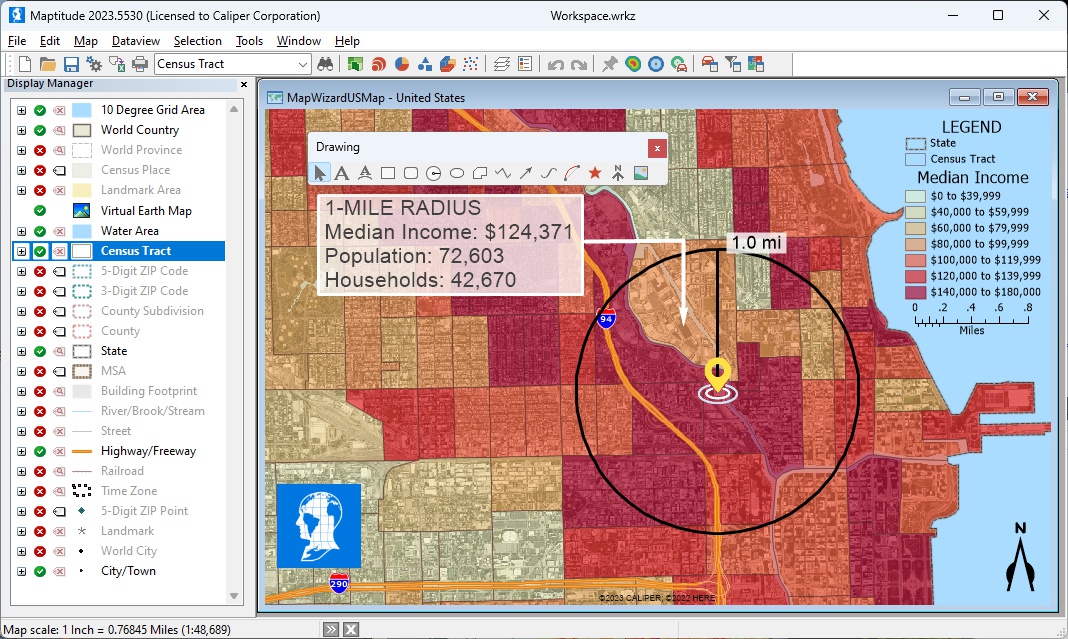Open the Dataview menu
Screen dimensions: 1068x639
coord(135,41)
